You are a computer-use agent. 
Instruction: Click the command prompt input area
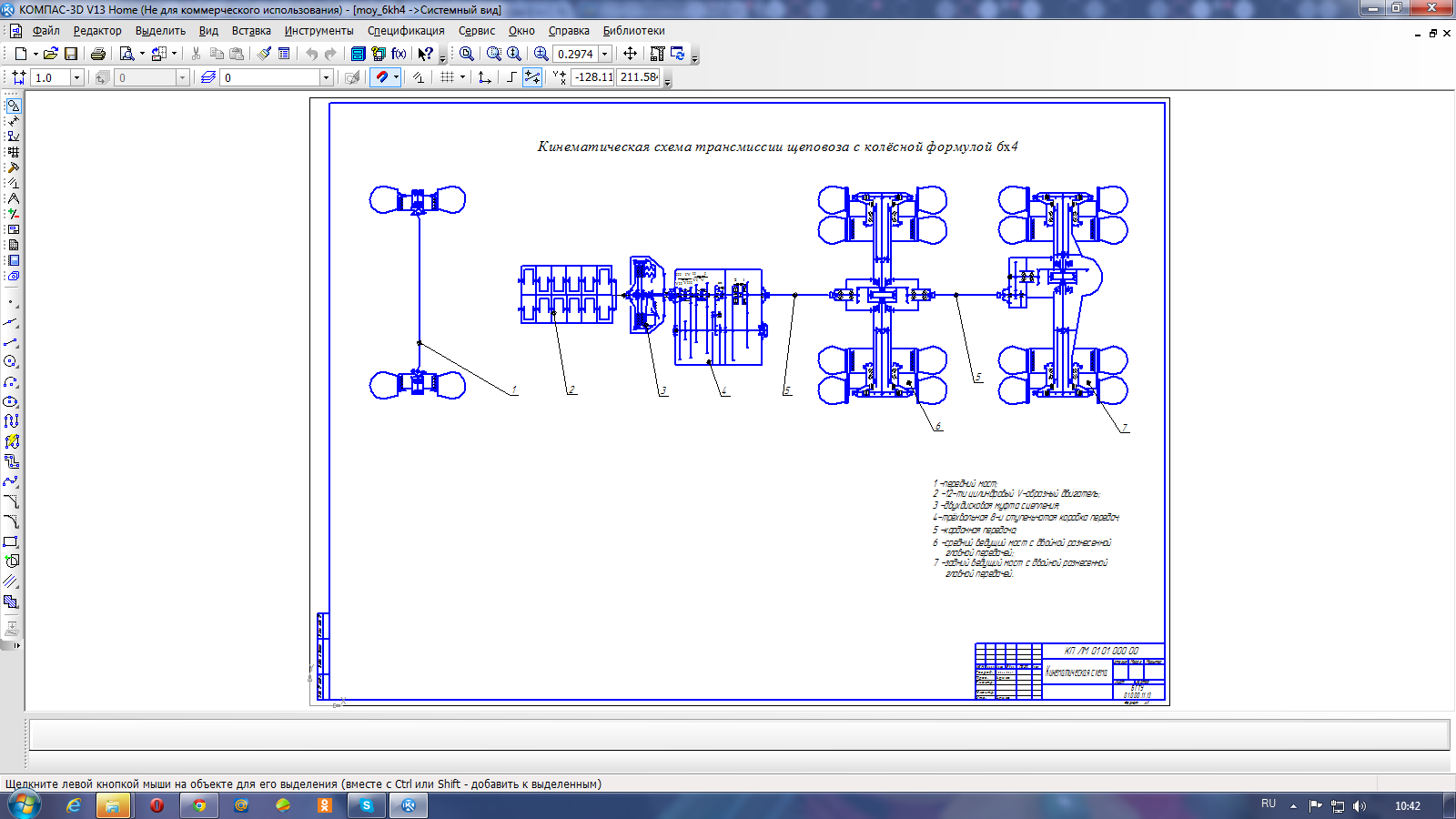[x=739, y=735]
